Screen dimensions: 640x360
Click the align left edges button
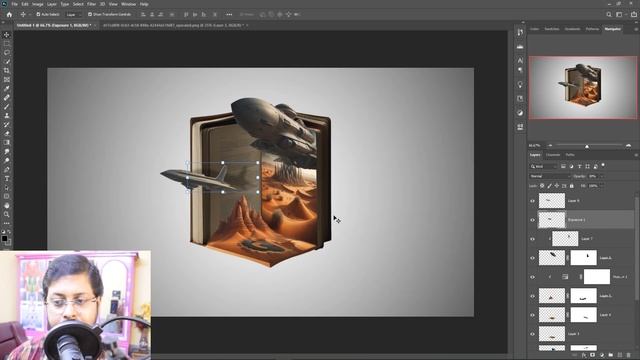[143, 14]
